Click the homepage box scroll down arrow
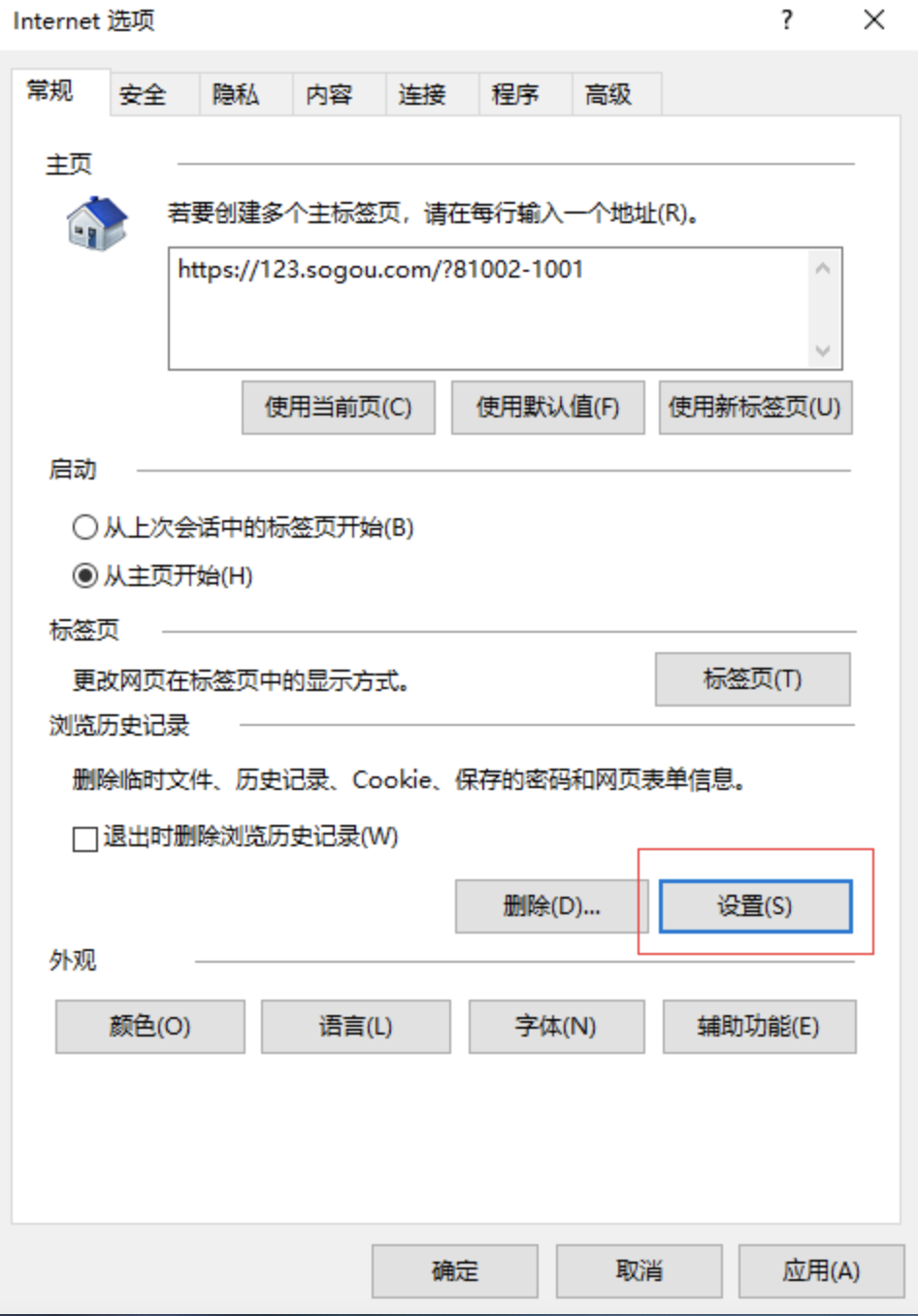 [x=823, y=350]
